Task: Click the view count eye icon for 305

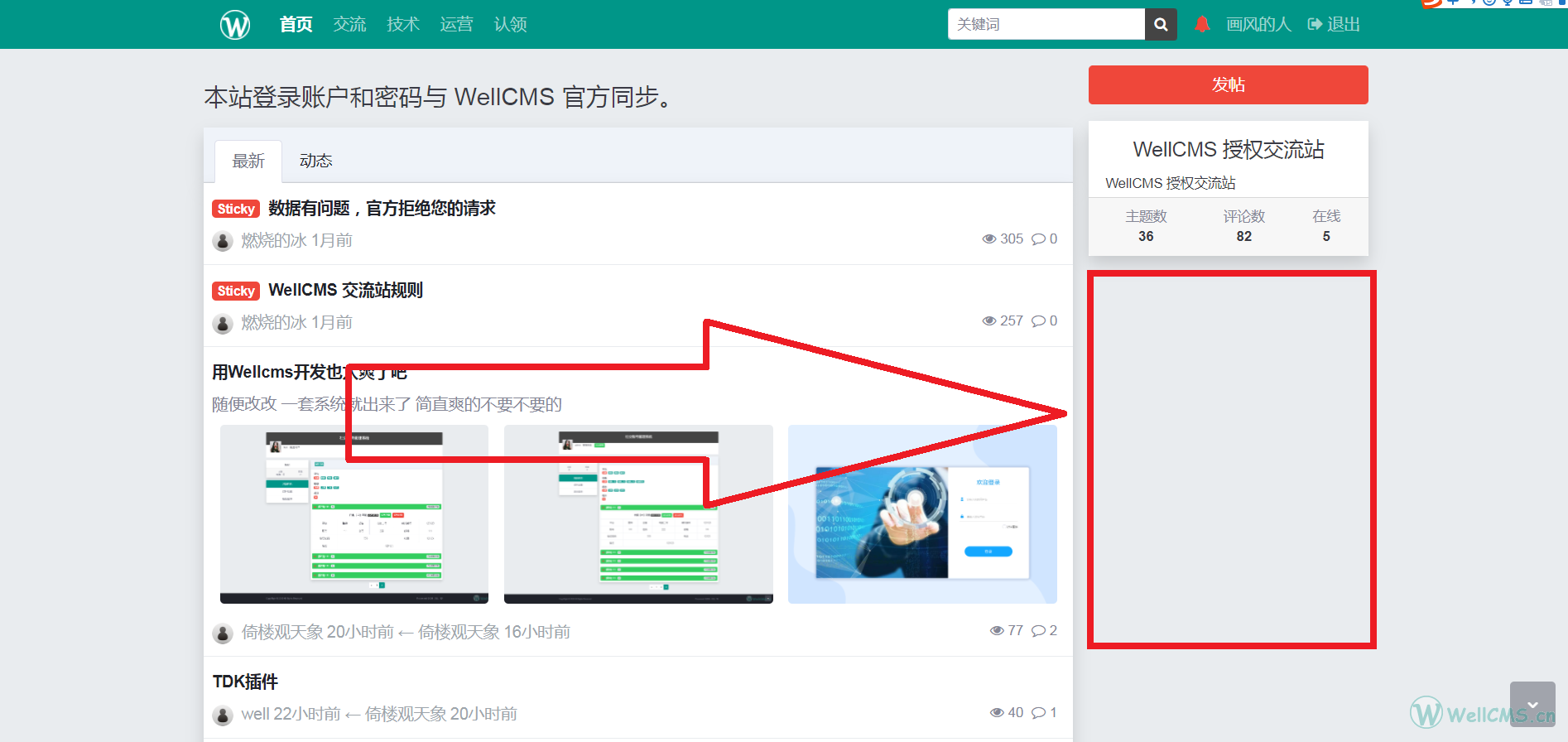Action: pos(988,238)
